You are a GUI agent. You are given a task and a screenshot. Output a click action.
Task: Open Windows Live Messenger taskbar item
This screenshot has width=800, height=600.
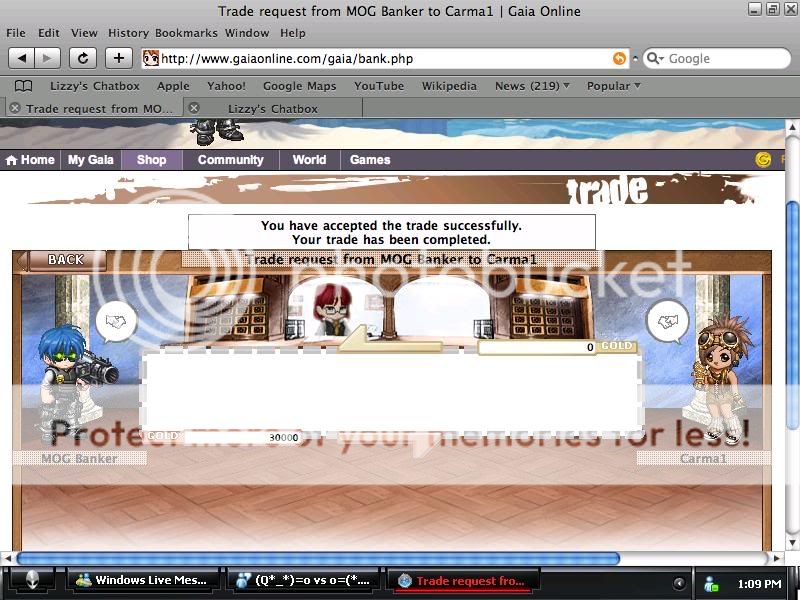[142, 581]
